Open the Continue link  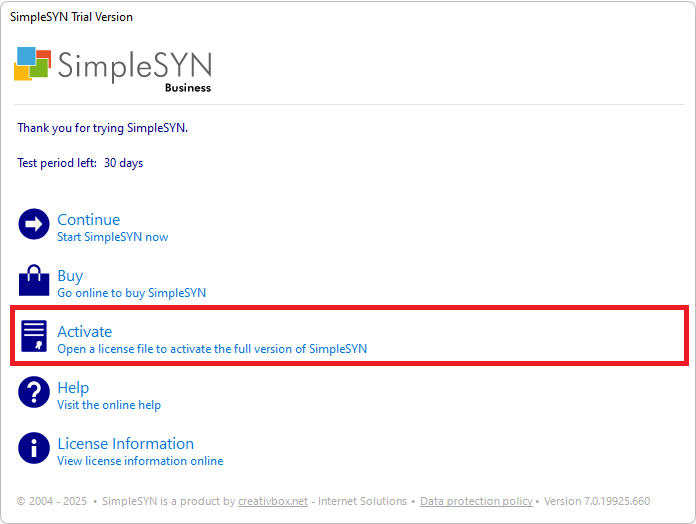click(89, 220)
